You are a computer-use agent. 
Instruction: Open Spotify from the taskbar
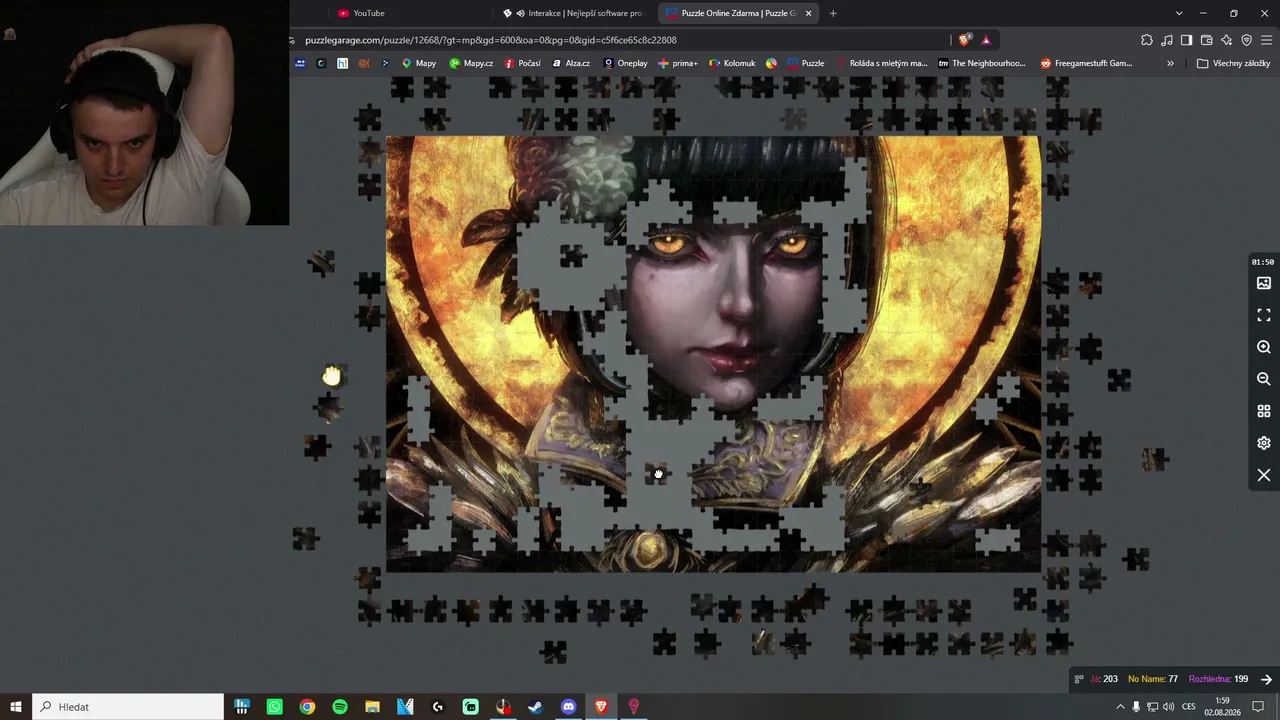coord(340,707)
